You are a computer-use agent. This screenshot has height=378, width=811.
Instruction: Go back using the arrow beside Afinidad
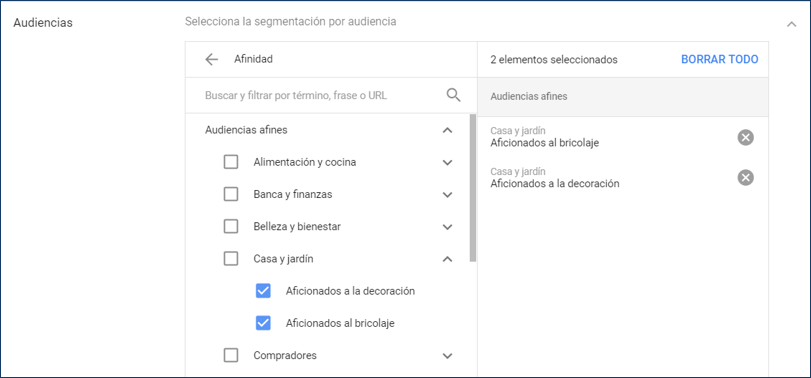tap(212, 59)
